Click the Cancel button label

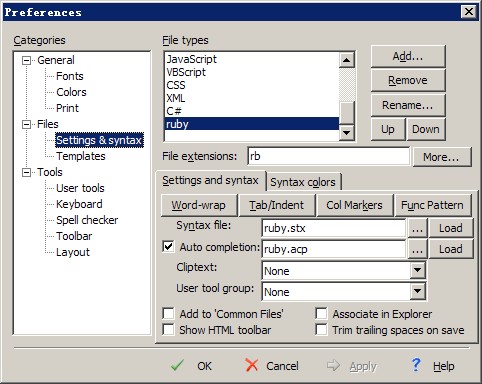[x=282, y=366]
